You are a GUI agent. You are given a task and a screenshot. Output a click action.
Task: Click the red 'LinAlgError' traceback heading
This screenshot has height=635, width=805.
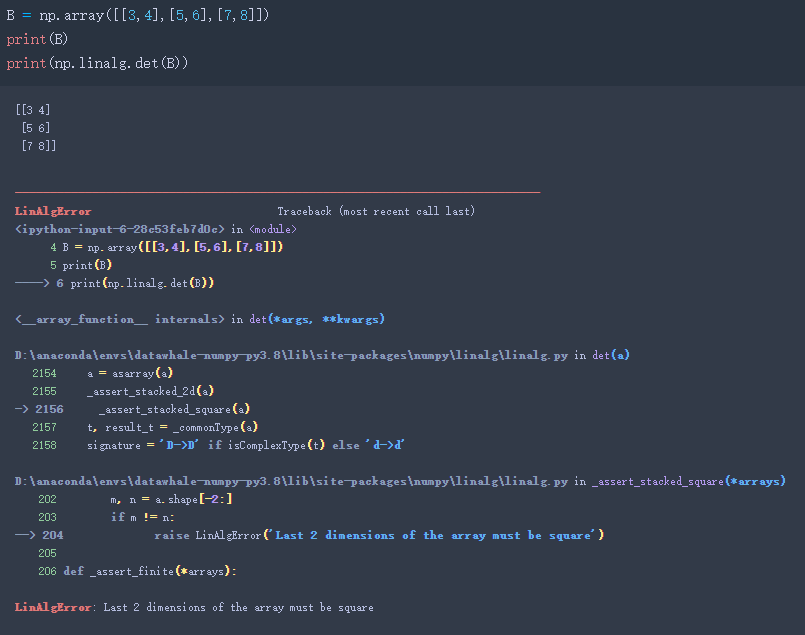click(x=53, y=211)
